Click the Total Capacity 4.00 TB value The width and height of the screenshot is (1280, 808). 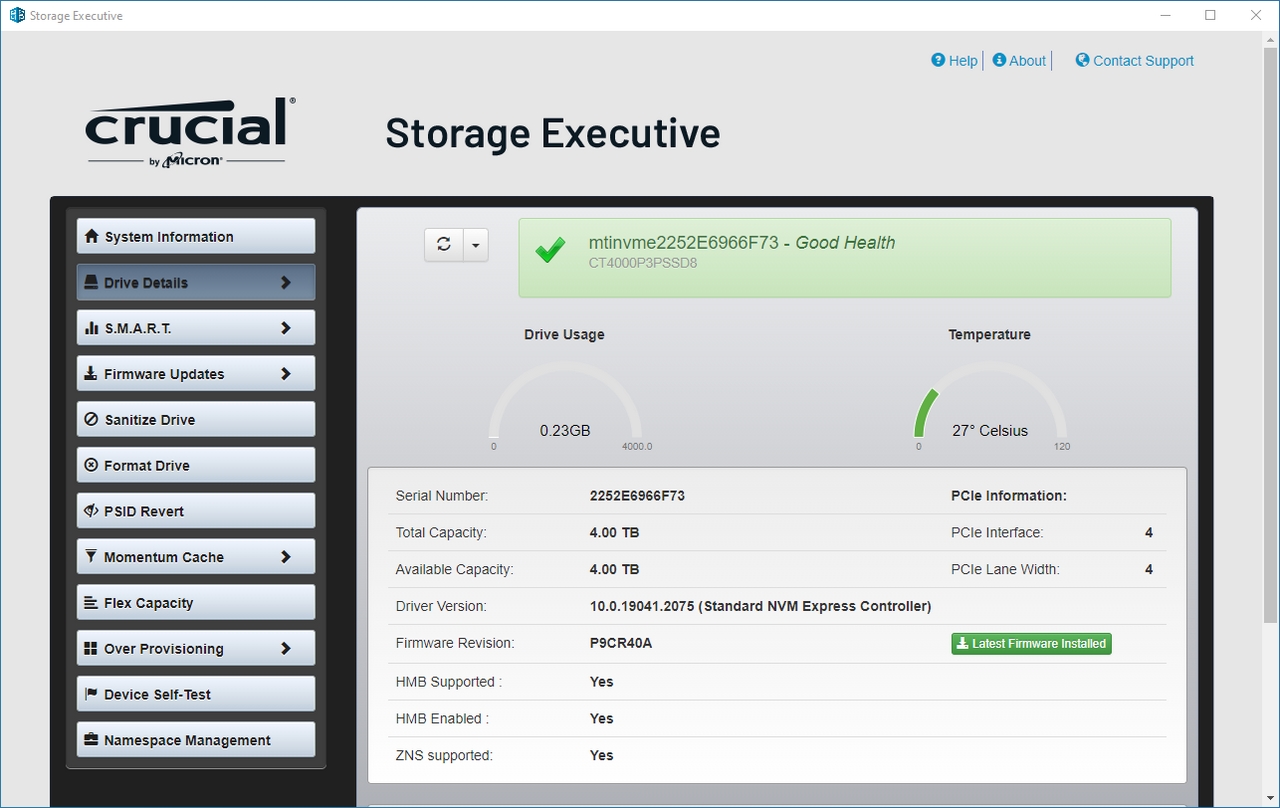click(614, 533)
